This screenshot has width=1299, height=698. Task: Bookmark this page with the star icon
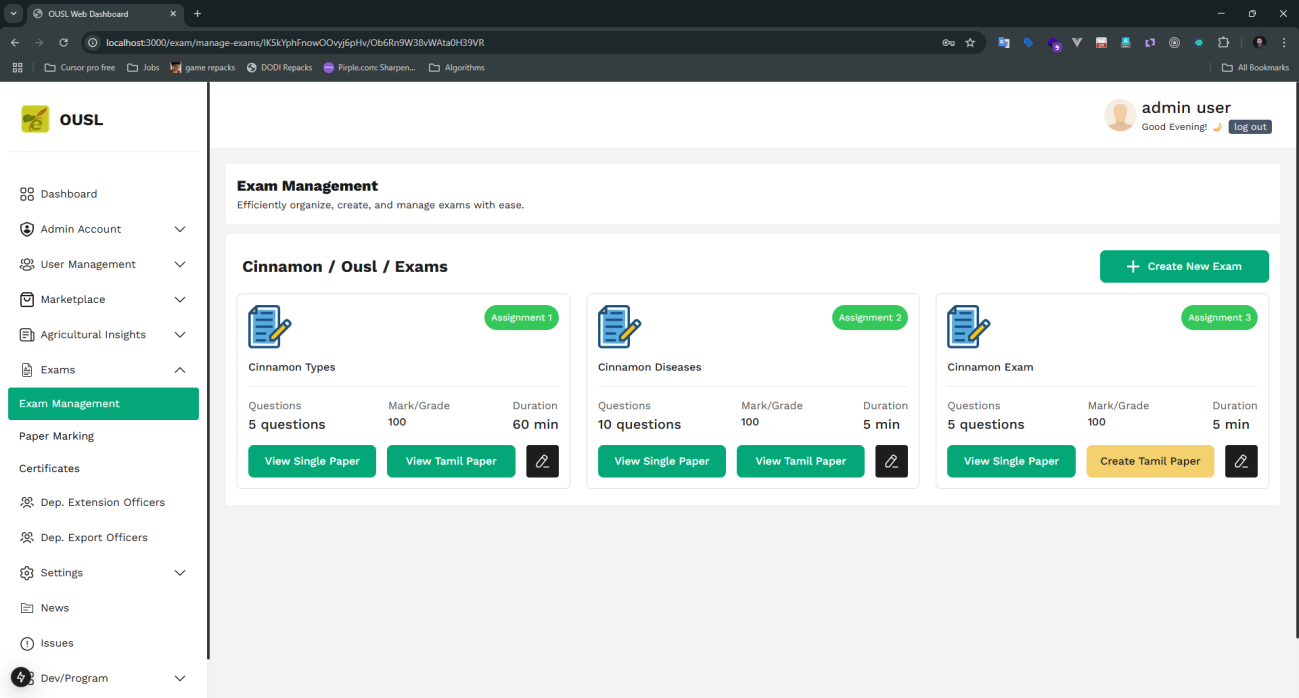970,43
